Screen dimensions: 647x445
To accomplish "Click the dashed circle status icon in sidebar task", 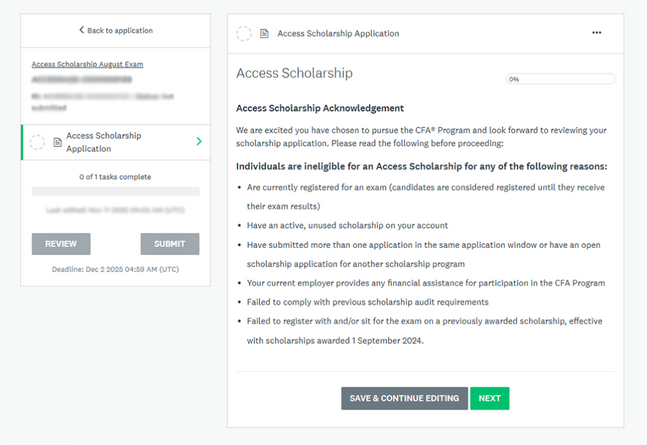I will [37, 142].
